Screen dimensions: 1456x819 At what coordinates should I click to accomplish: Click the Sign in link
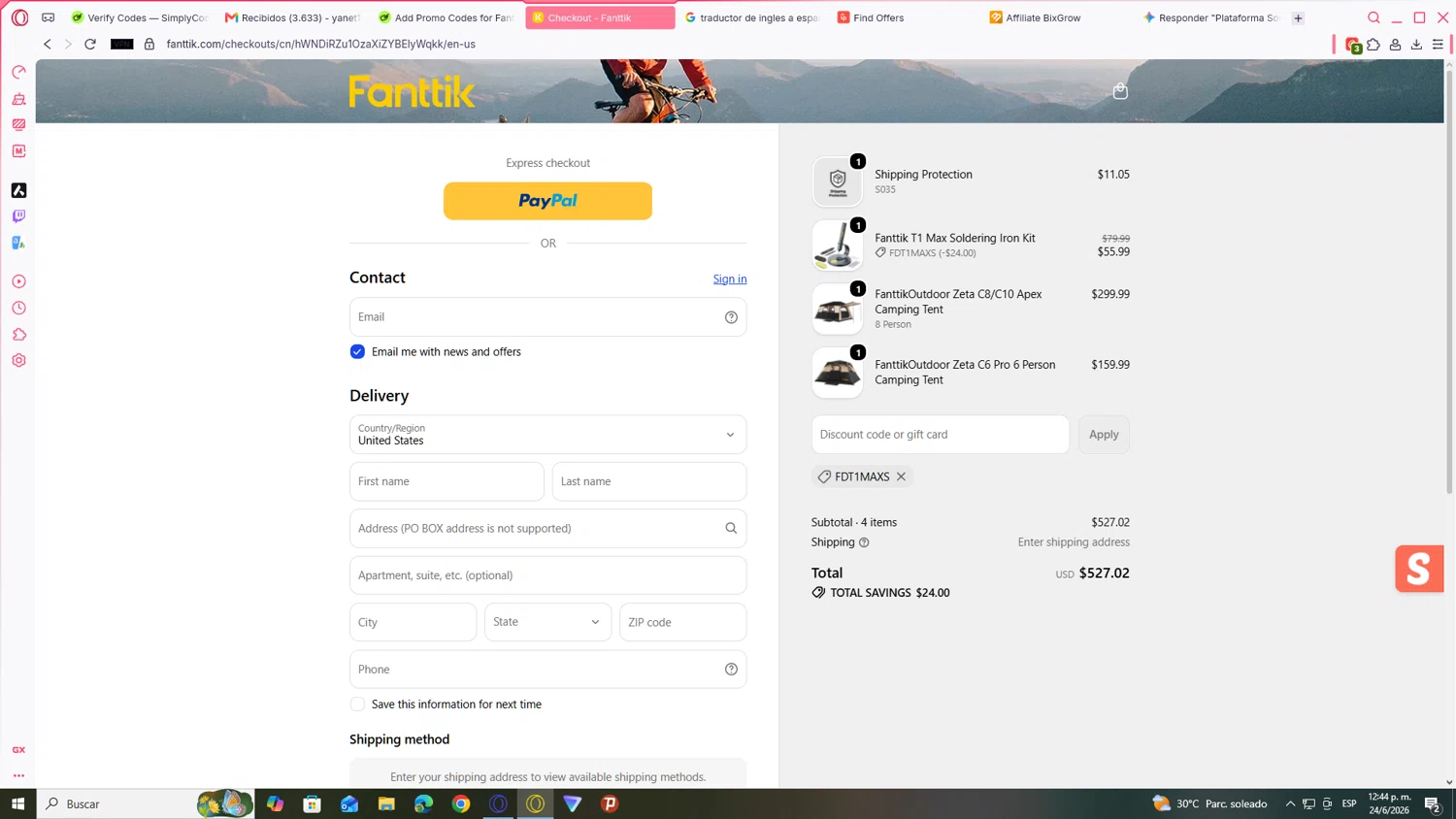coord(730,278)
